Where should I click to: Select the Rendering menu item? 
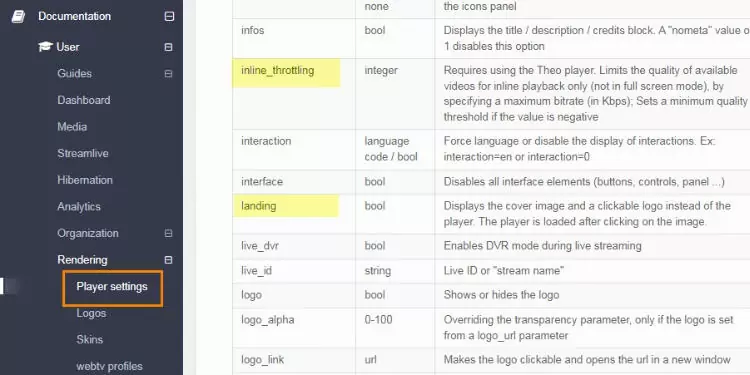coord(82,260)
